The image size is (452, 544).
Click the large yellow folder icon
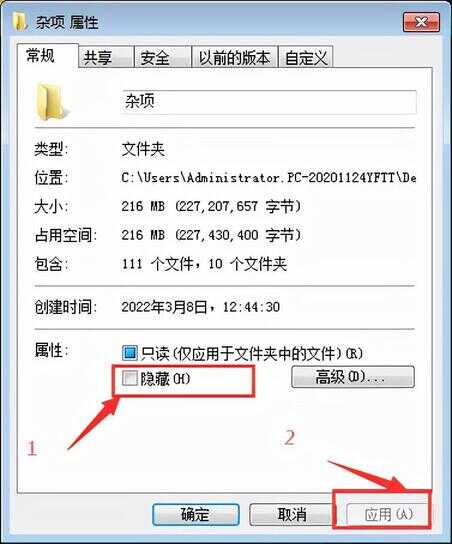[51, 102]
